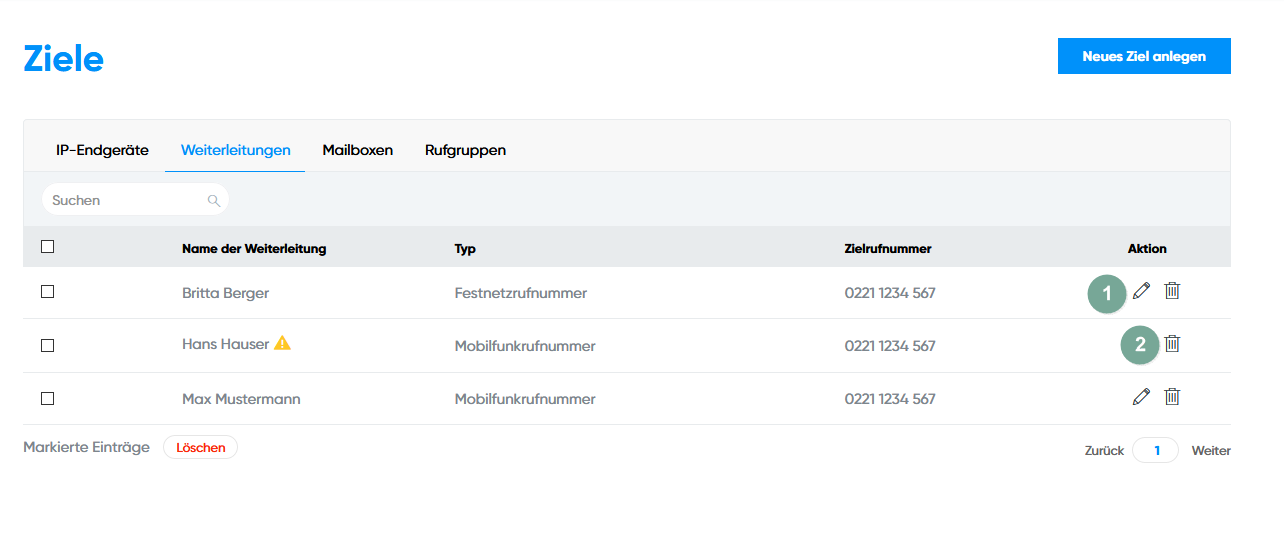The image size is (1284, 535).
Task: Switch to the IP-Endgeräte tab
Action: click(102, 150)
